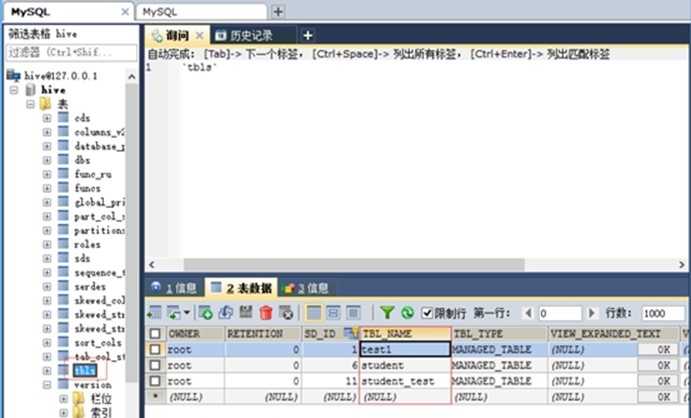Go to next page of rows arrow
The image size is (691, 418).
pyautogui.click(x=592, y=313)
